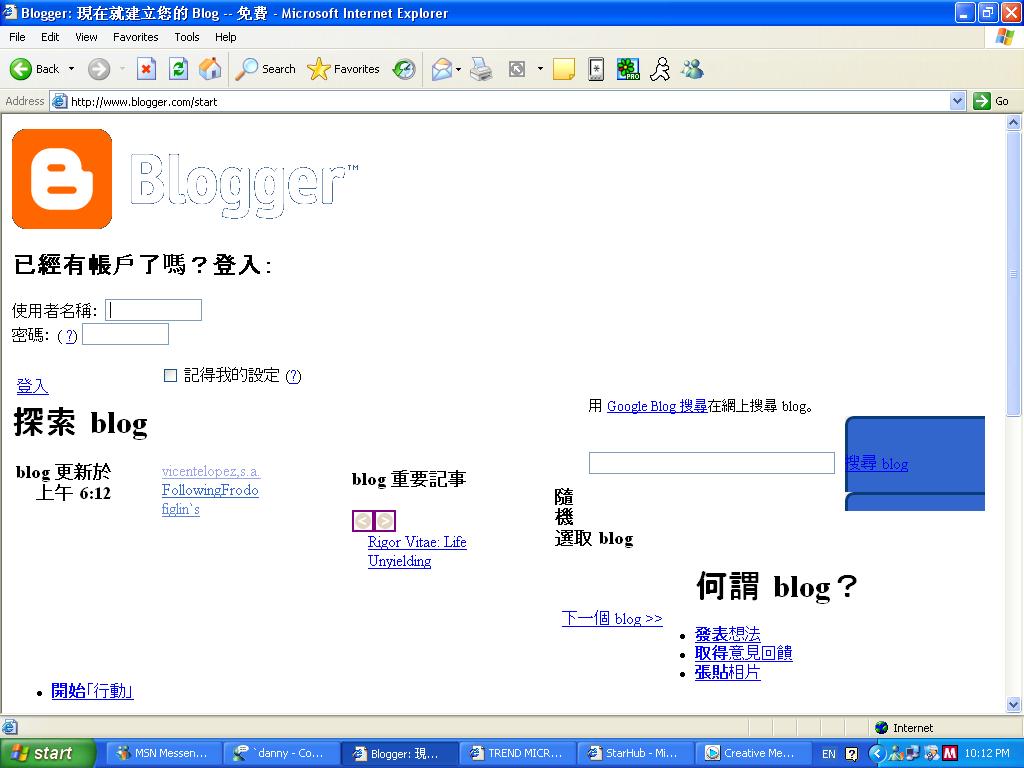Click the 密碼 password field
1024x768 pixels.
pos(125,334)
